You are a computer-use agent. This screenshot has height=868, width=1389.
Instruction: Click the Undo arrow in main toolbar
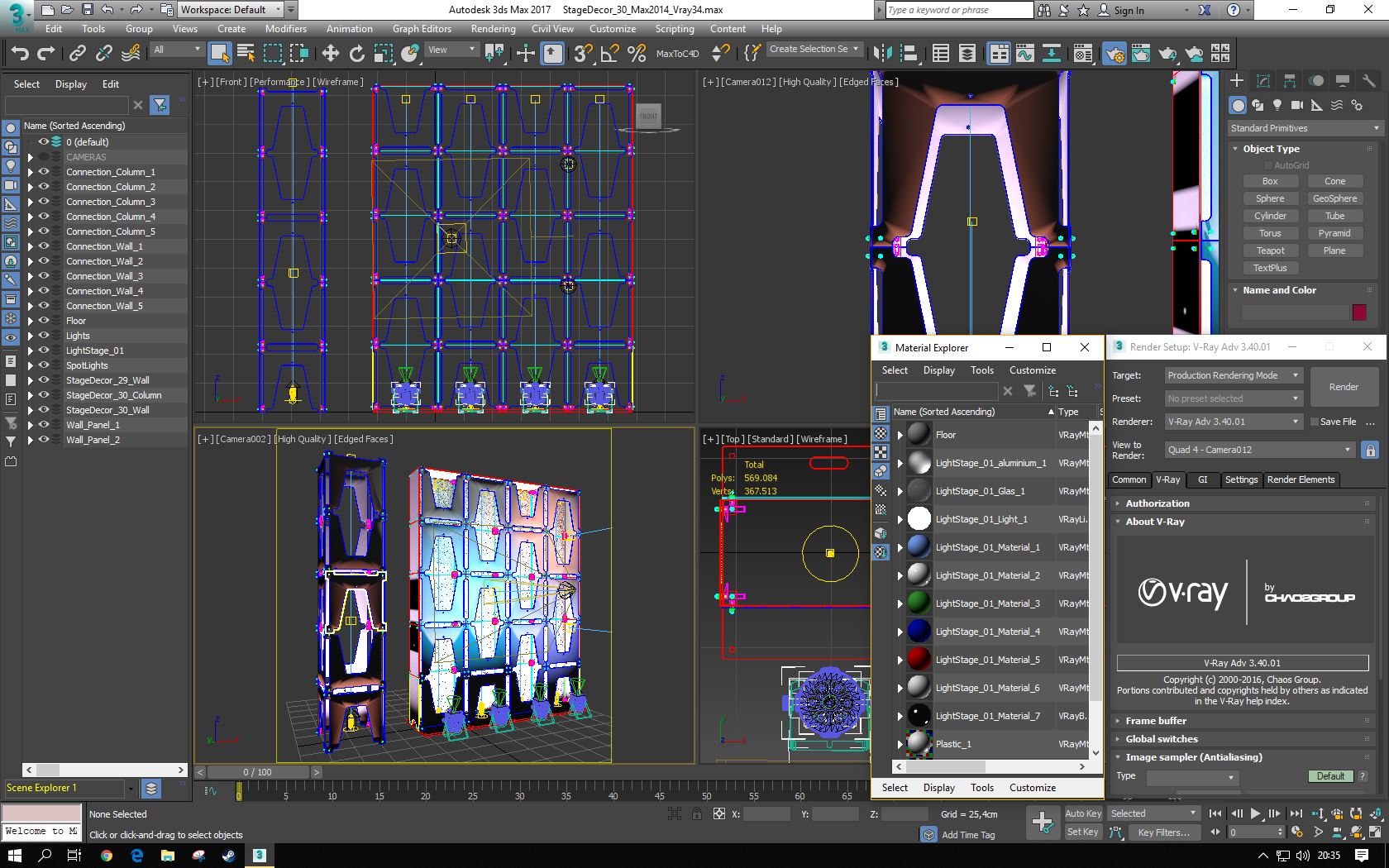[20, 54]
